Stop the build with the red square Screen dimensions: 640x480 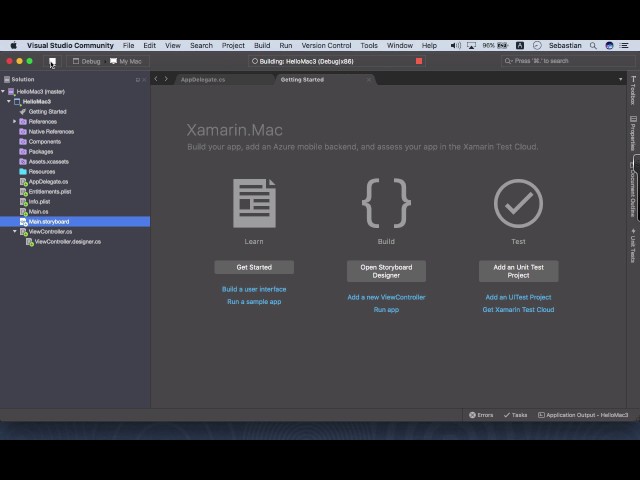pyautogui.click(x=419, y=61)
